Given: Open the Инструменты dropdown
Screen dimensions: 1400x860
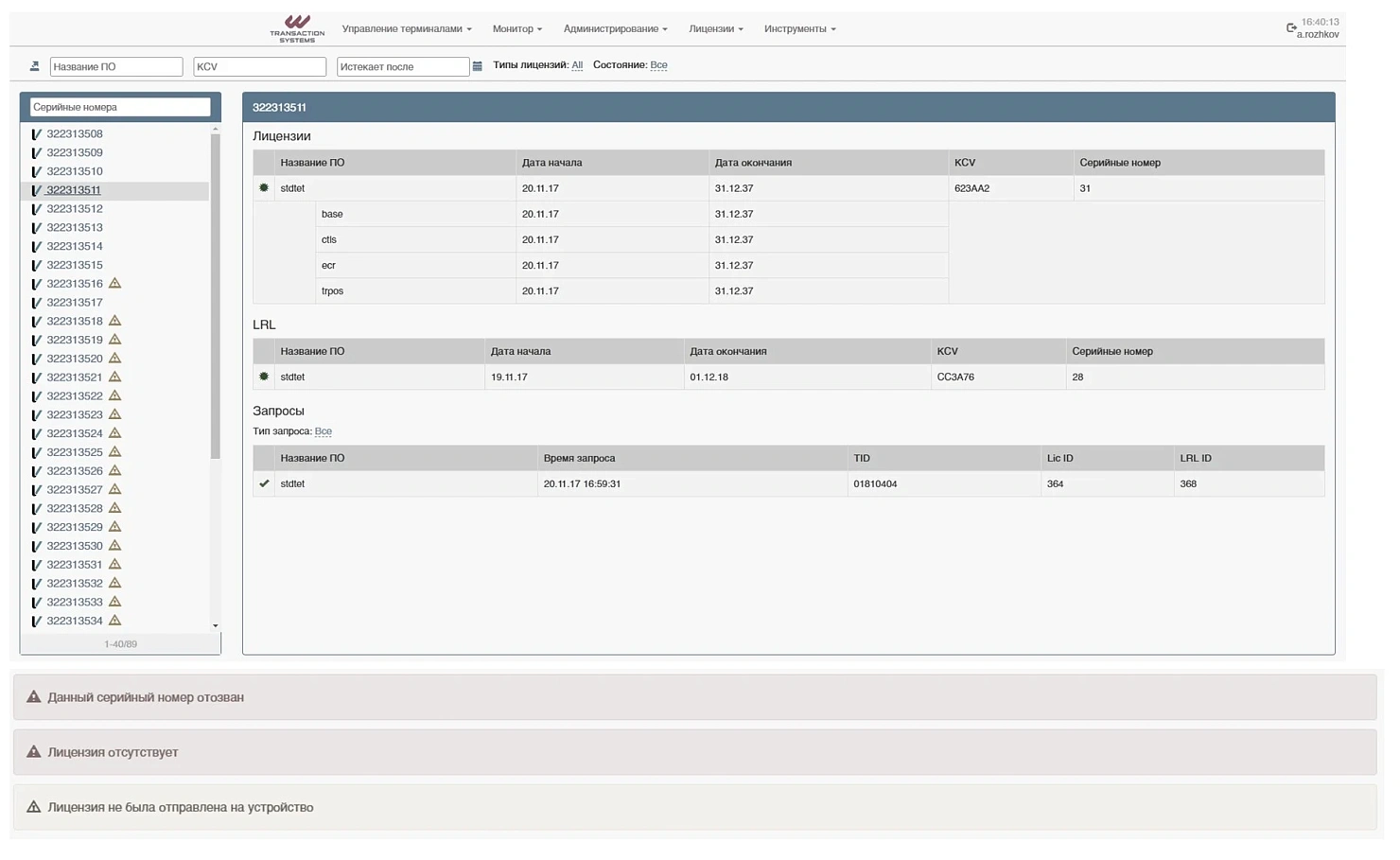Looking at the screenshot, I should click(x=799, y=28).
